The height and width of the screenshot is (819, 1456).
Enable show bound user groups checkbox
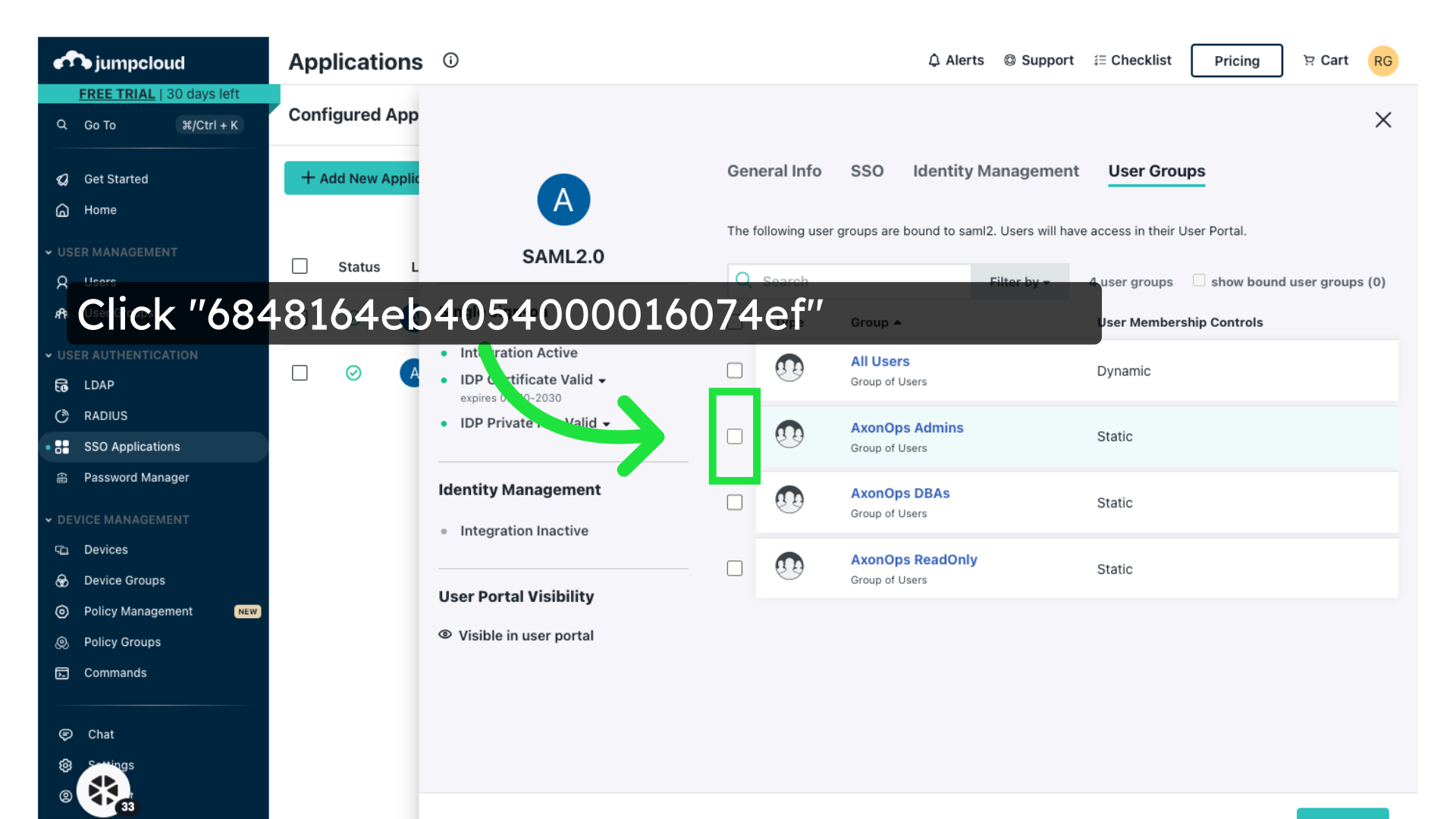[1199, 281]
